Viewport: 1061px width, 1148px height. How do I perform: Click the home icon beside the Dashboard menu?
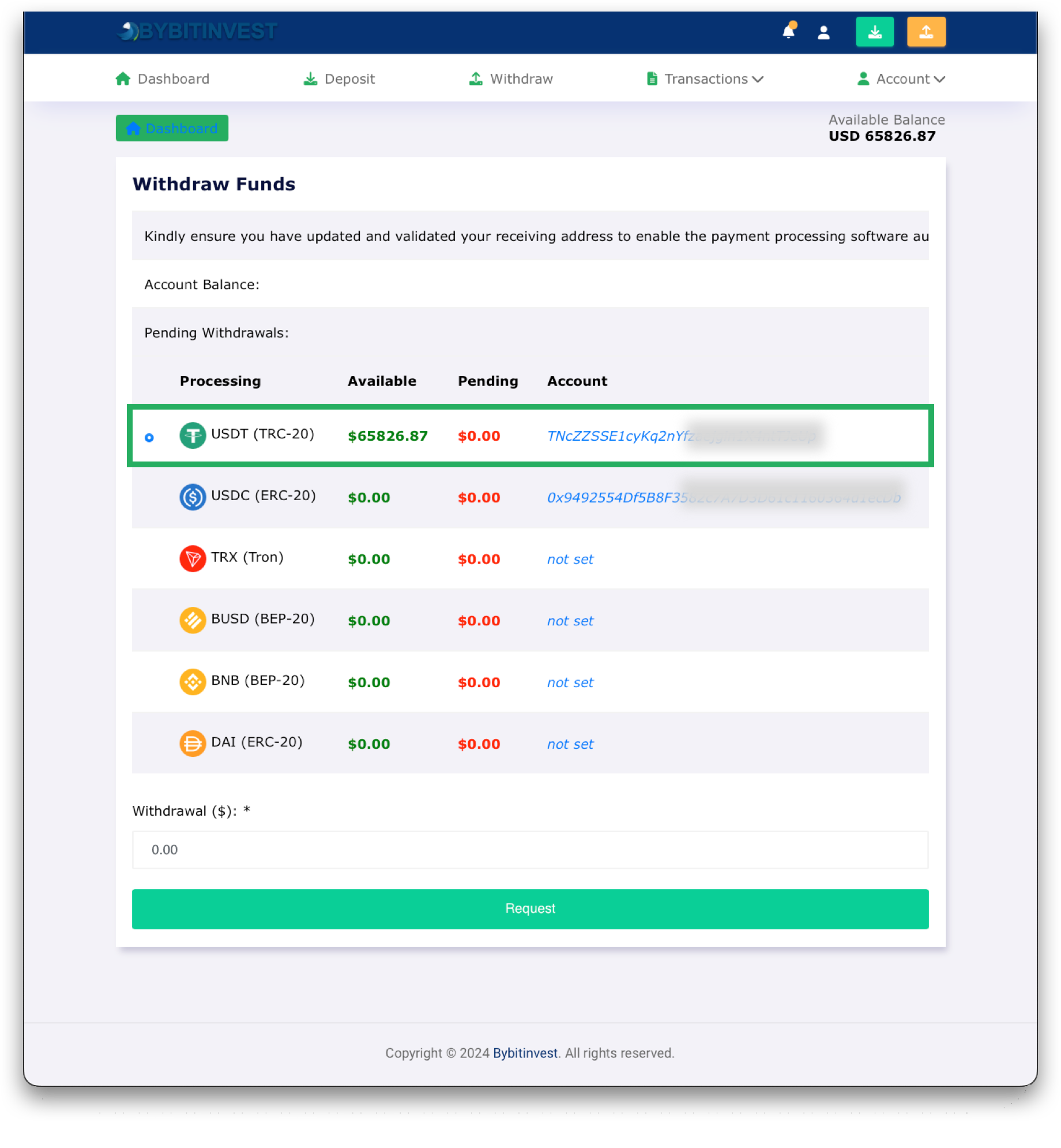[123, 78]
